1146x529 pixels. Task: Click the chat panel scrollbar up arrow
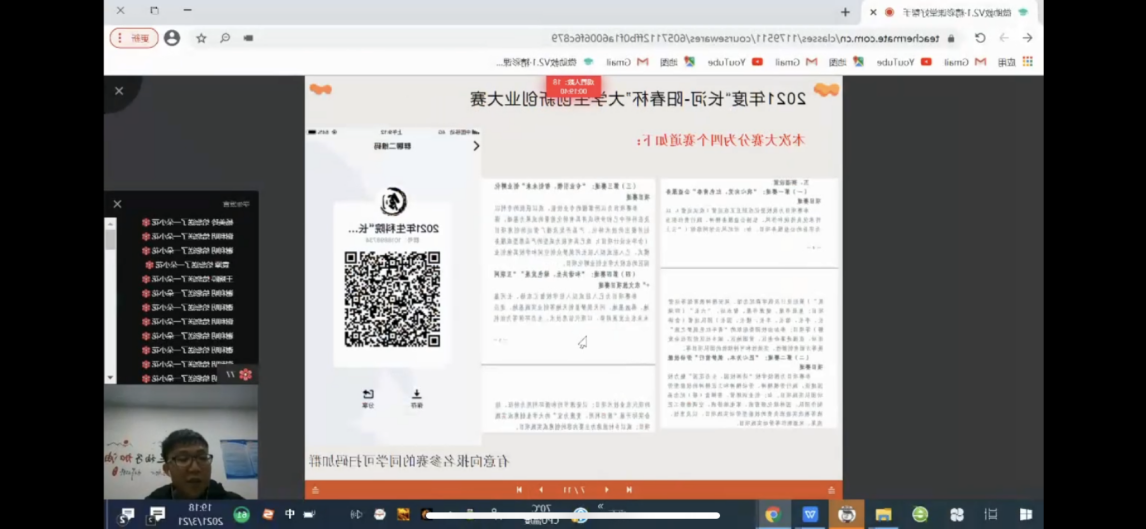110,222
